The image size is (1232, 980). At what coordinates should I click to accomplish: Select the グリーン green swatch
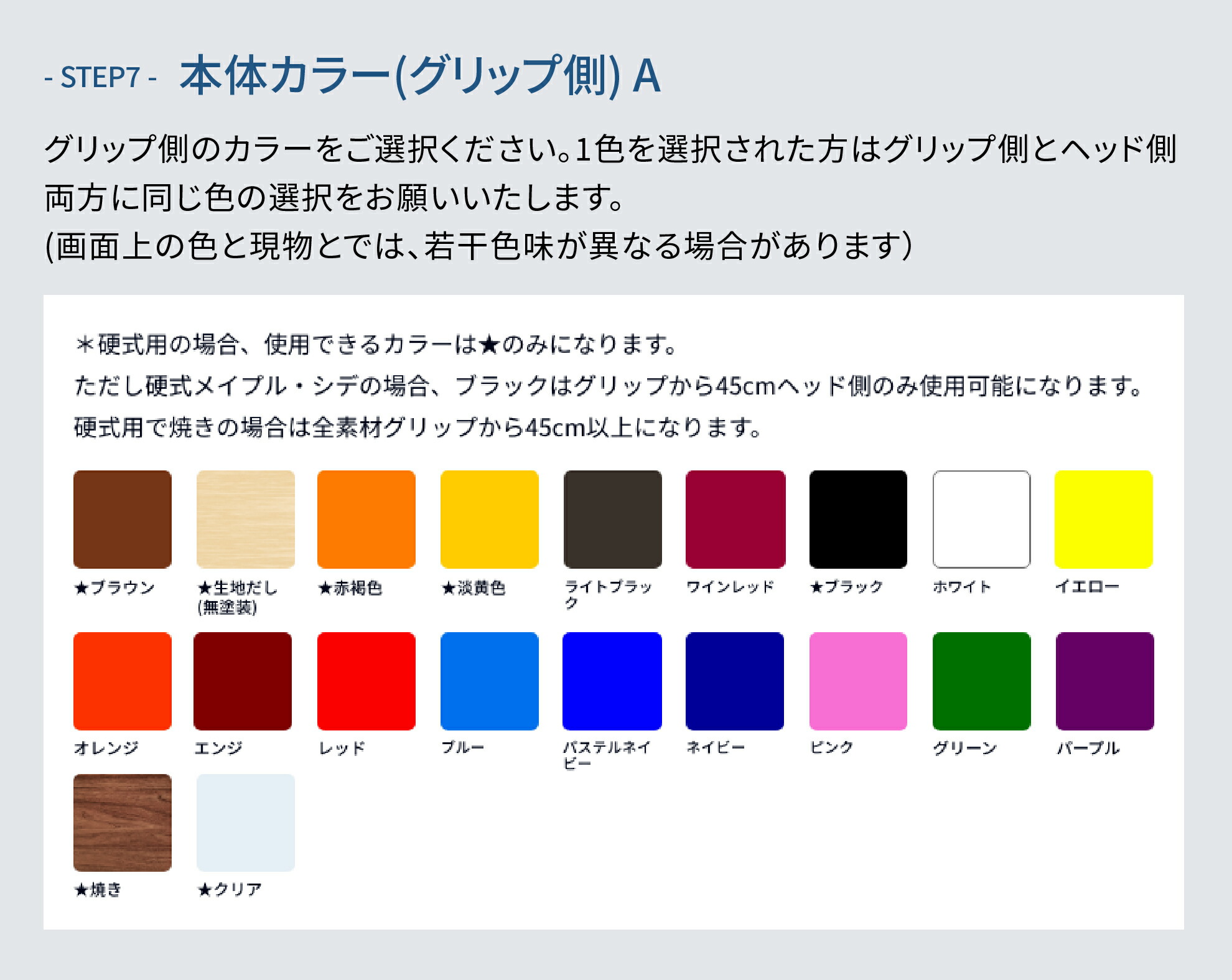click(x=982, y=681)
